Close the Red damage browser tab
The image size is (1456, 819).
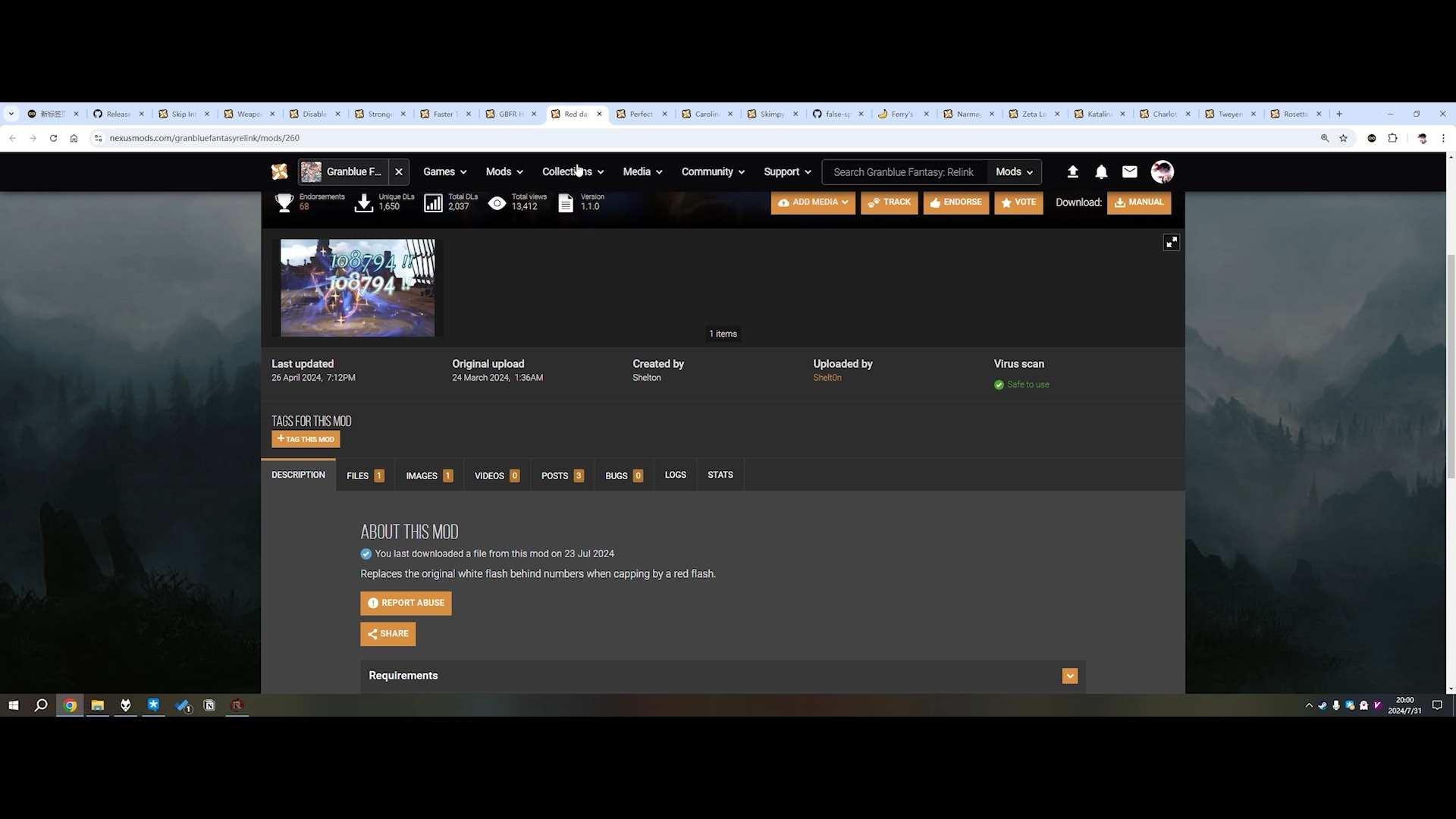(x=599, y=114)
